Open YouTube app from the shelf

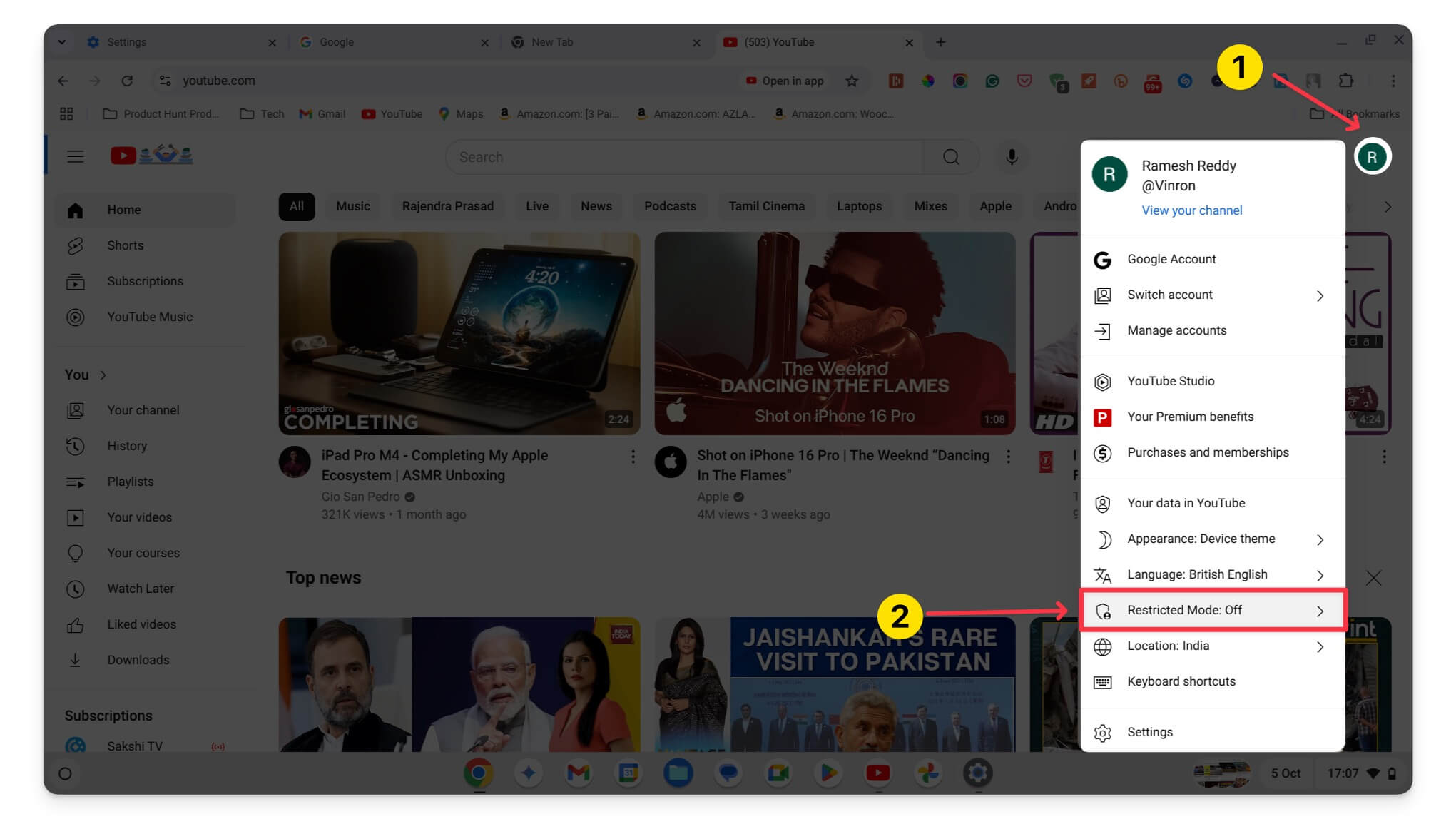pos(877,773)
